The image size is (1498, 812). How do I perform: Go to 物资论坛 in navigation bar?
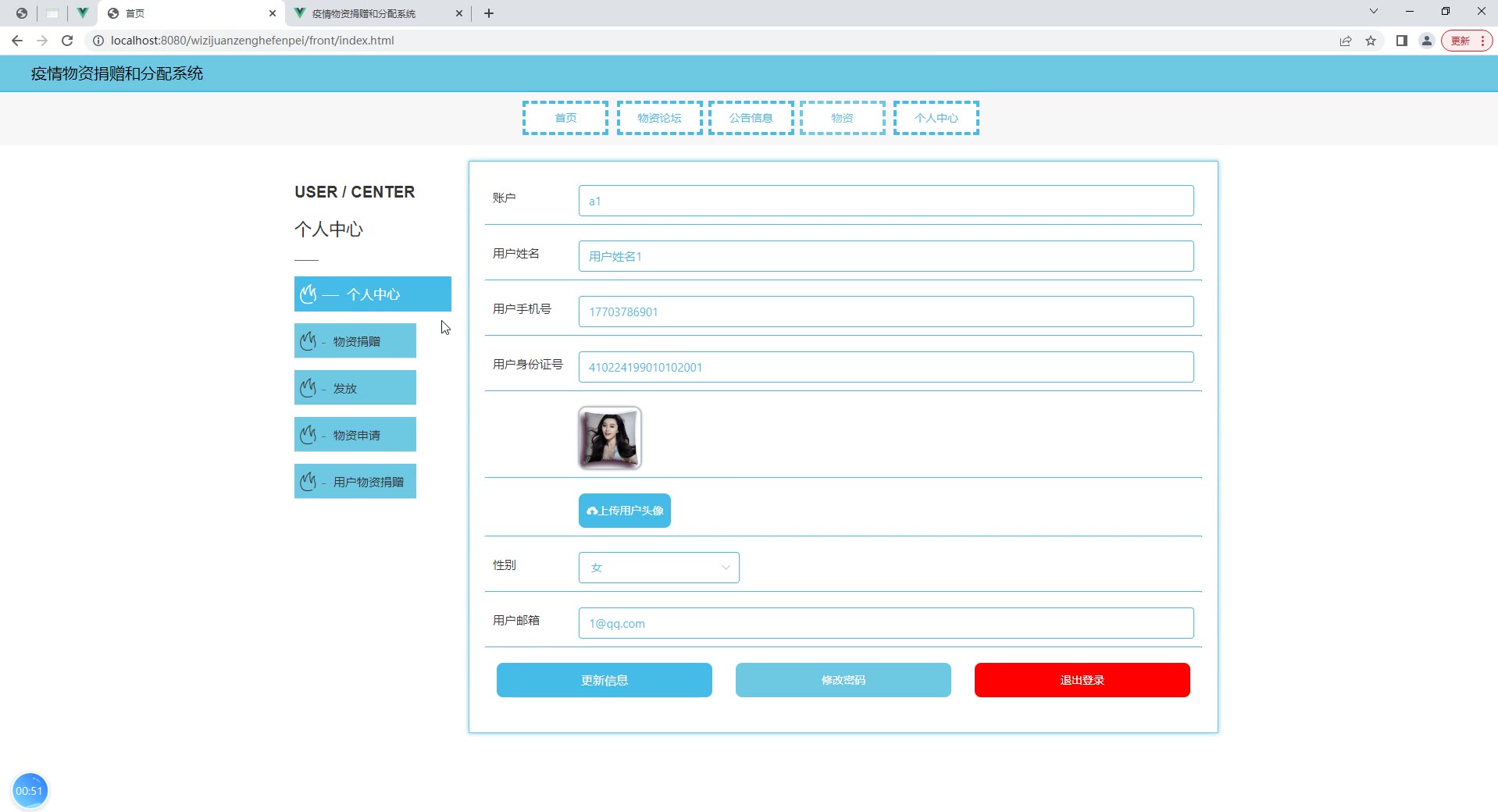pyautogui.click(x=659, y=118)
